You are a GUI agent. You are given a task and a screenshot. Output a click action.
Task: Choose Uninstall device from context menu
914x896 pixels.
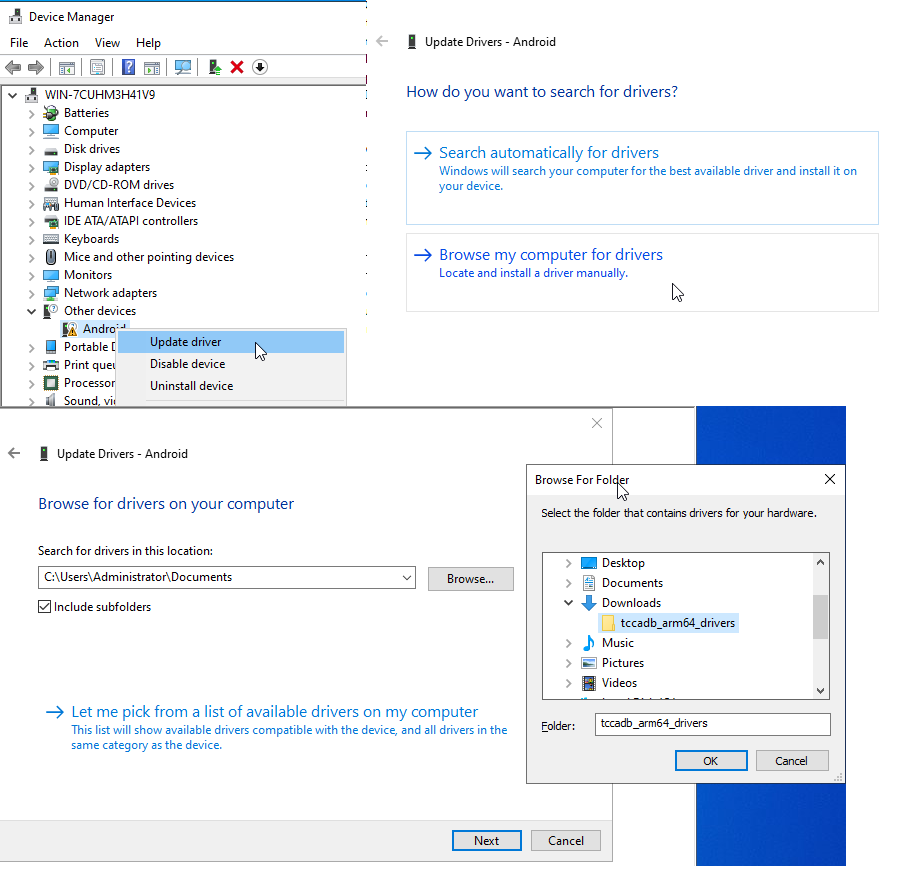click(x=231, y=386)
